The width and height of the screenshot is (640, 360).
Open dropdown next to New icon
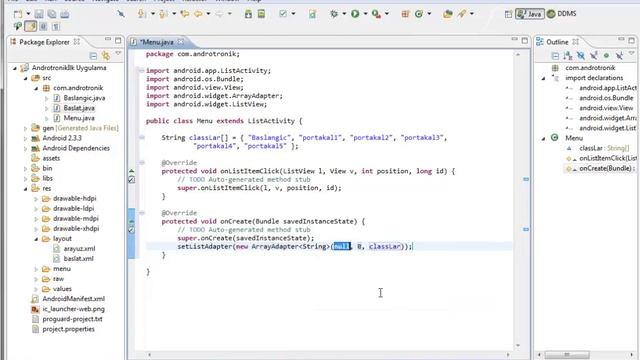(x=28, y=14)
